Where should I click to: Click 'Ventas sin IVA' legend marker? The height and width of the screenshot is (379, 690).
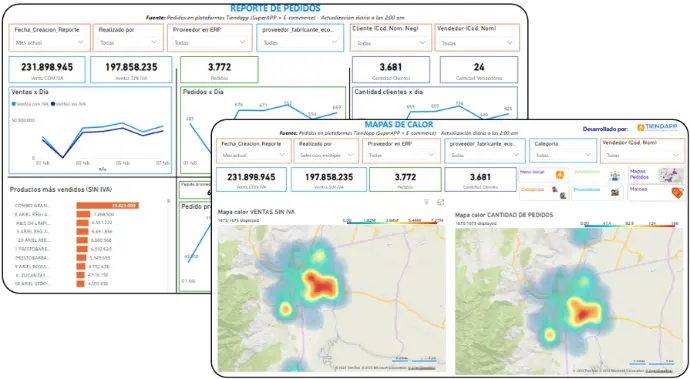[53, 104]
